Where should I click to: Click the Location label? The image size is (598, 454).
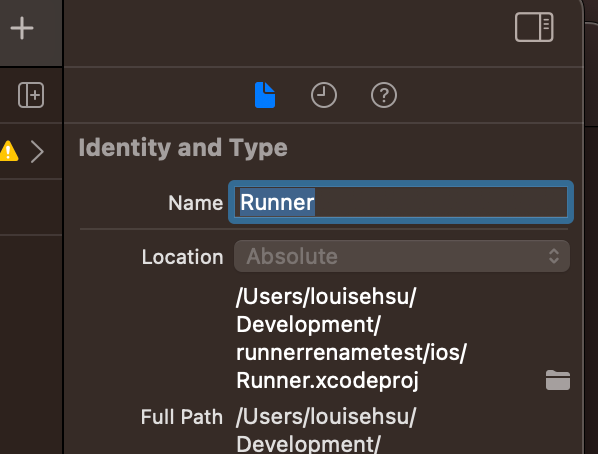point(182,257)
